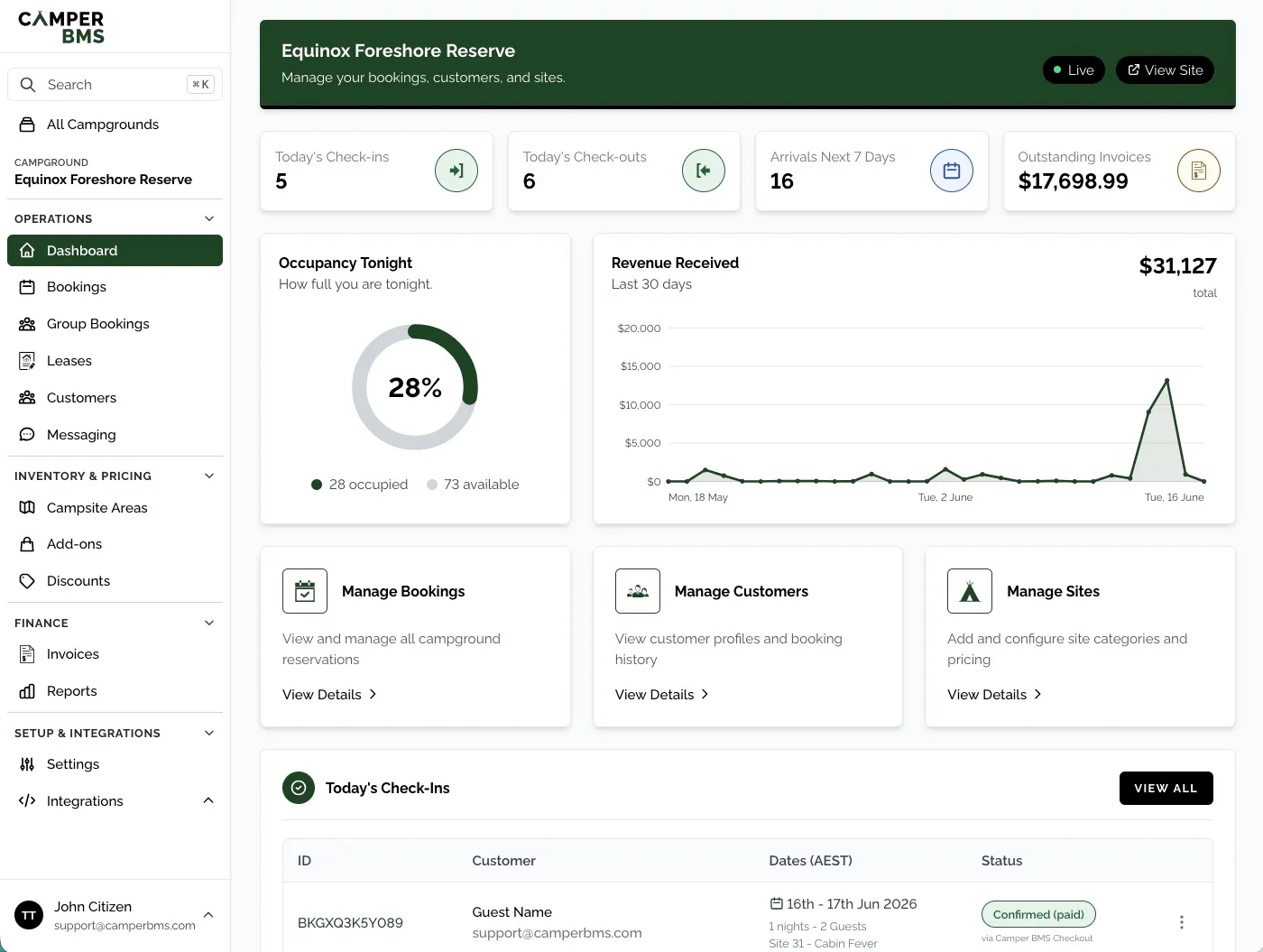Click the Site 31 - Cabin Fever text
The height and width of the screenshot is (952, 1263).
823,944
